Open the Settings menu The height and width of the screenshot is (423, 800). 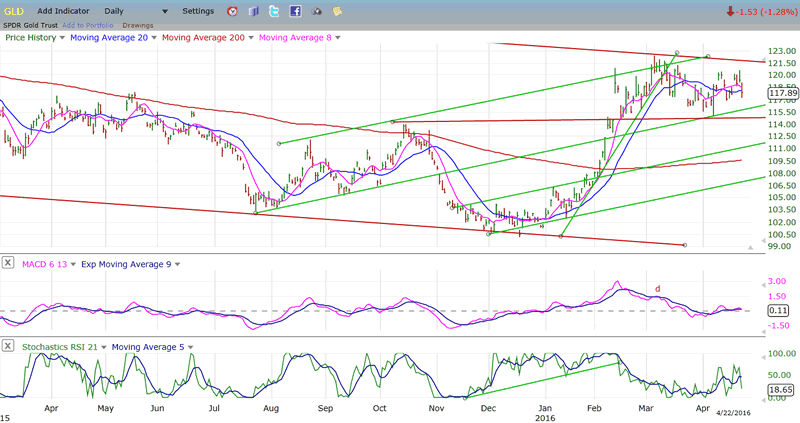click(x=198, y=11)
